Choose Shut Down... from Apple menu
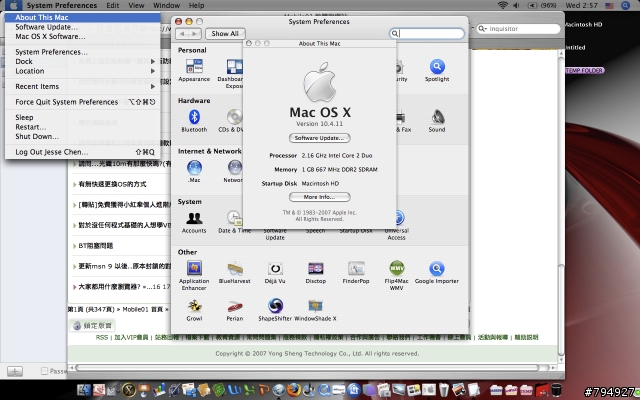 [83, 136]
